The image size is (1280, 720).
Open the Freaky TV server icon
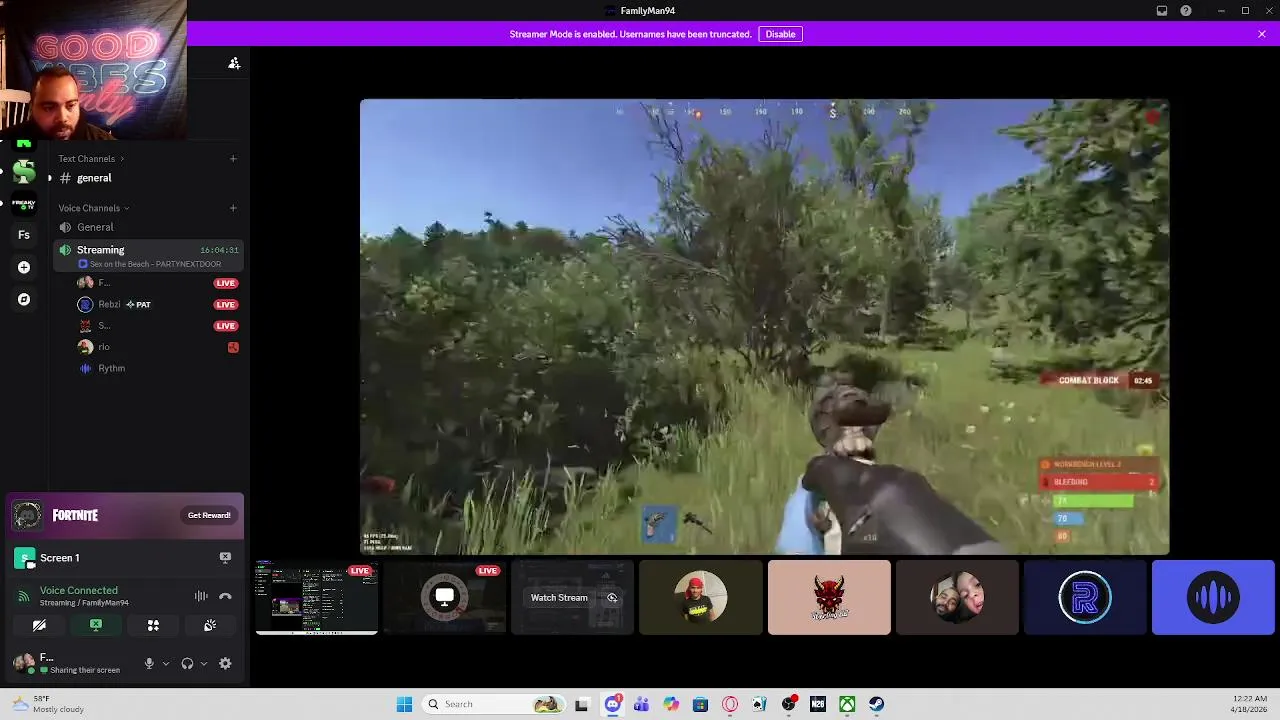point(24,204)
